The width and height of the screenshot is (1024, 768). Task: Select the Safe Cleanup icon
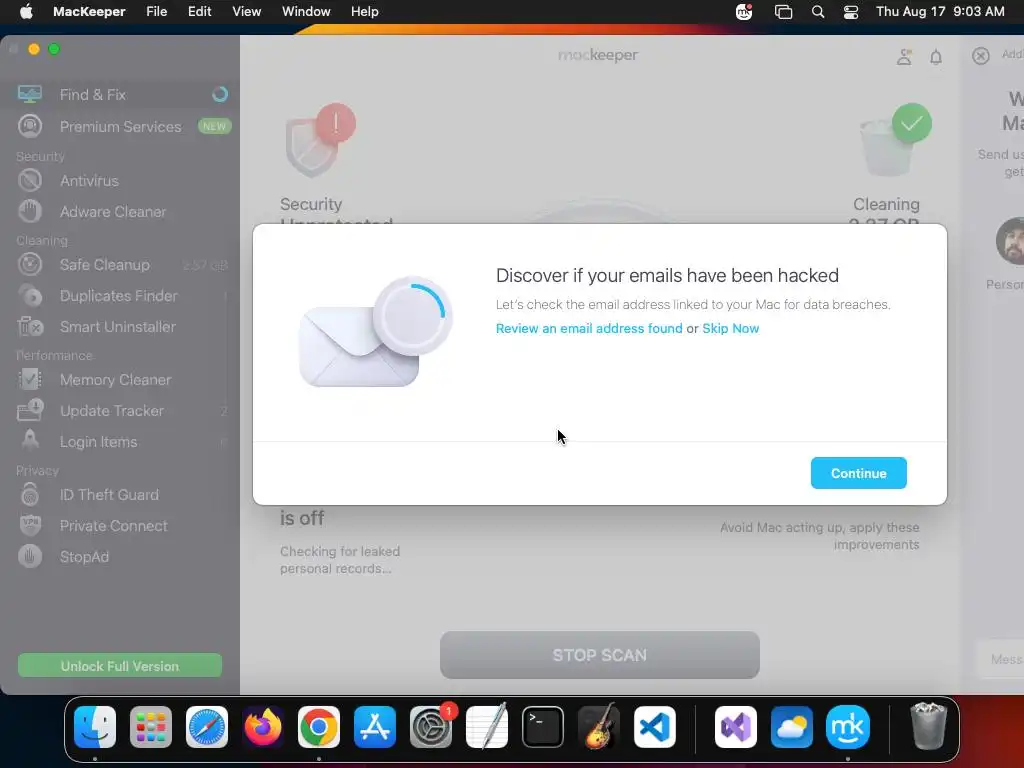pyautogui.click(x=29, y=264)
